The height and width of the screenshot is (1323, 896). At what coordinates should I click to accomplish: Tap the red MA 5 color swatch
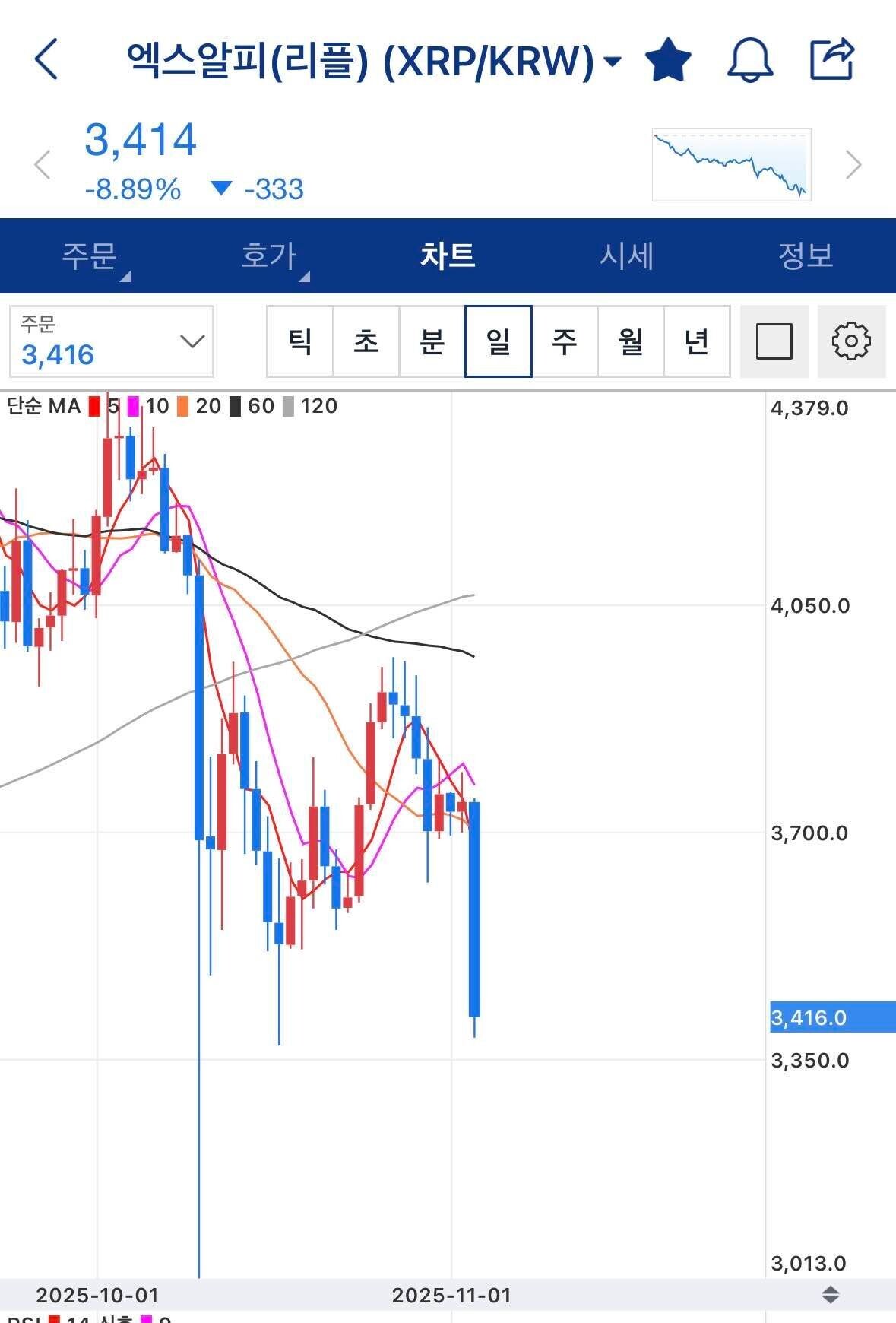96,406
